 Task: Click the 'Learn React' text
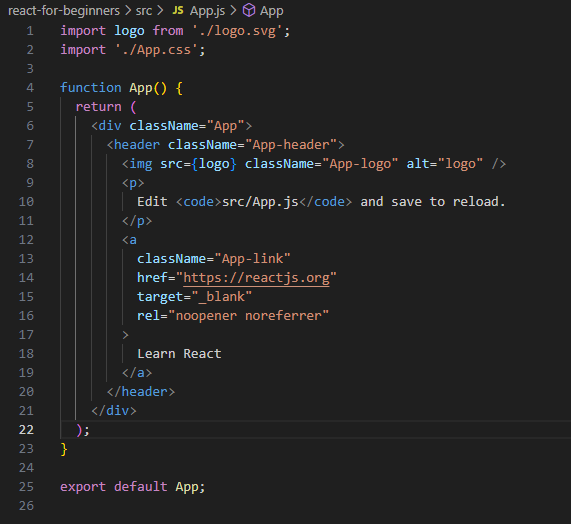(179, 354)
